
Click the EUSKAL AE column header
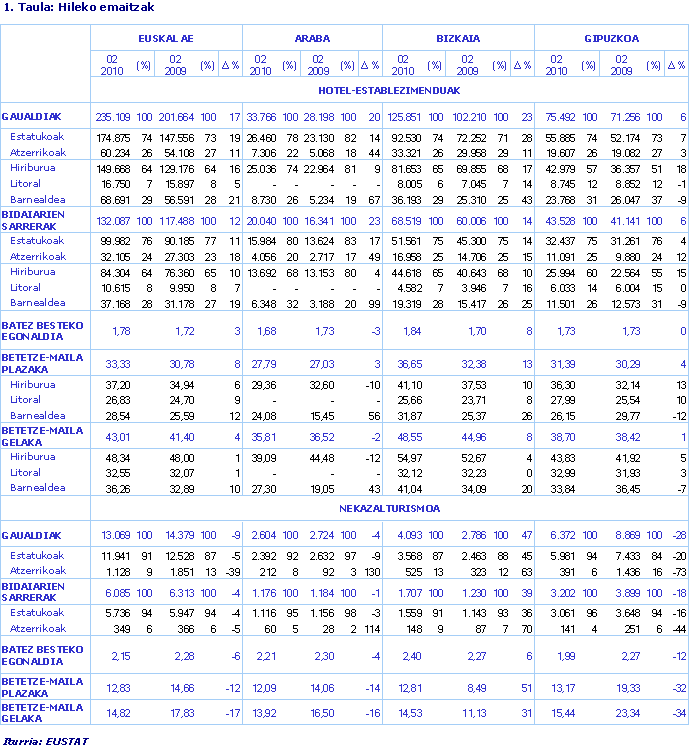(166, 39)
